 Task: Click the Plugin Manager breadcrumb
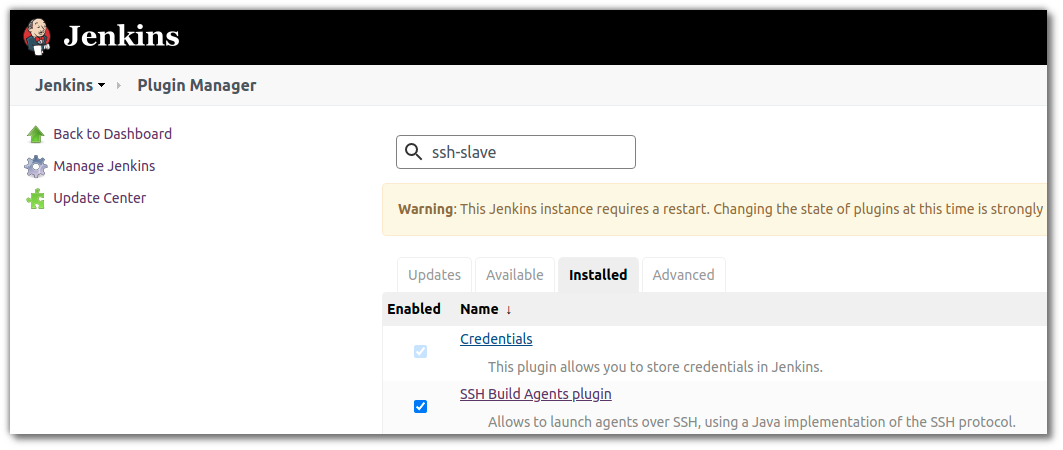point(197,85)
